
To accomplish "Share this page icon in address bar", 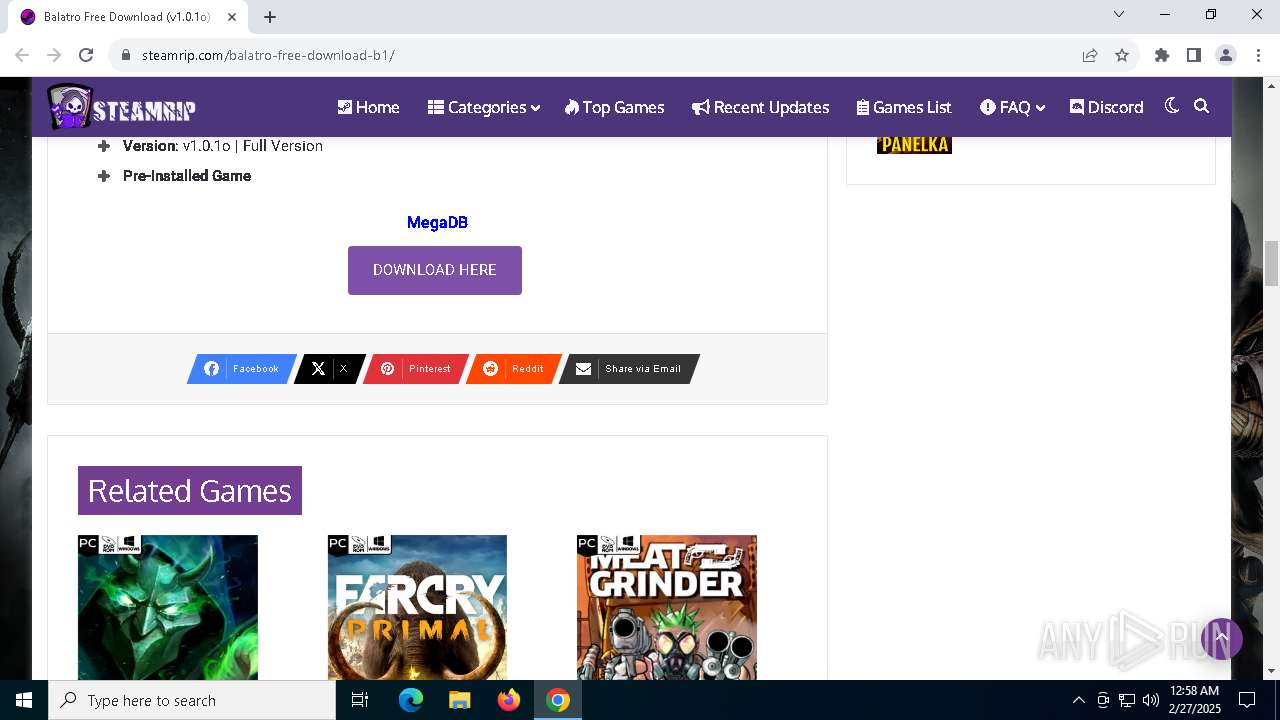I will click(1090, 55).
